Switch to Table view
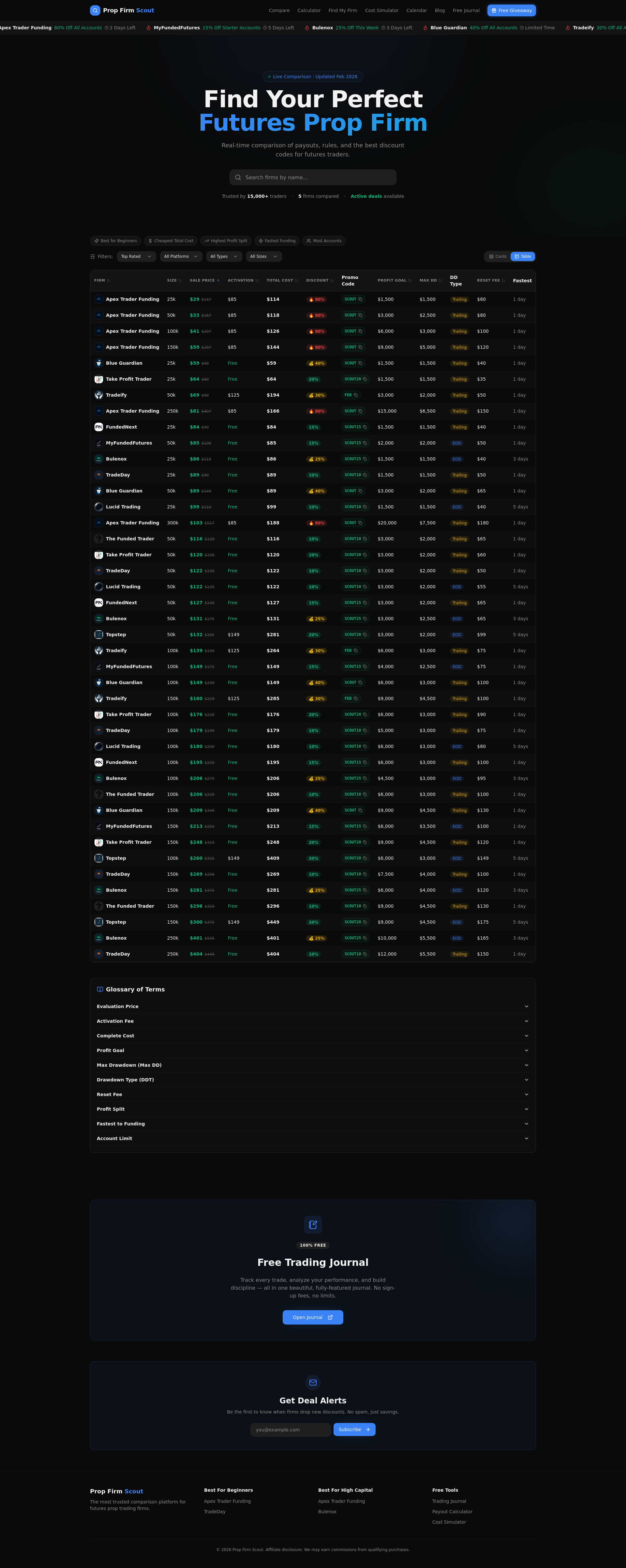 [x=522, y=257]
